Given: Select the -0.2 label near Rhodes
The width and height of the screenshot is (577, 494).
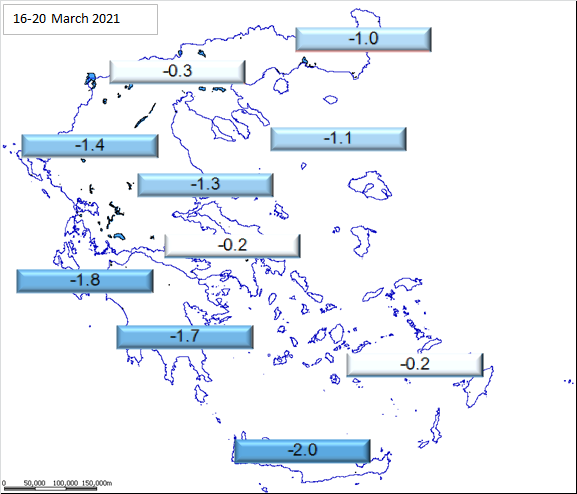Looking at the screenshot, I should click(x=415, y=365).
